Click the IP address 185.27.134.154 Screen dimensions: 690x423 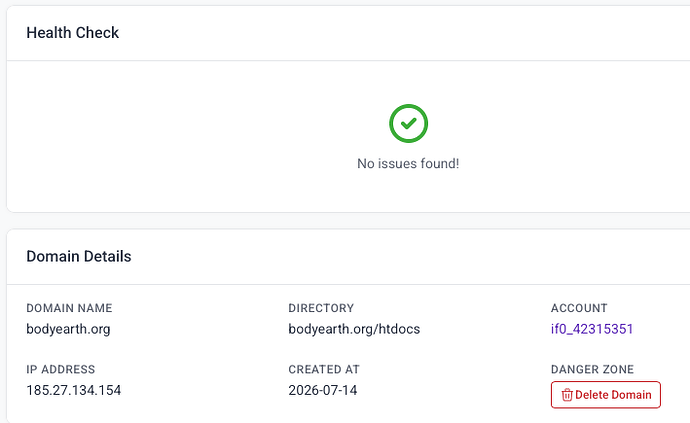click(x=73, y=390)
